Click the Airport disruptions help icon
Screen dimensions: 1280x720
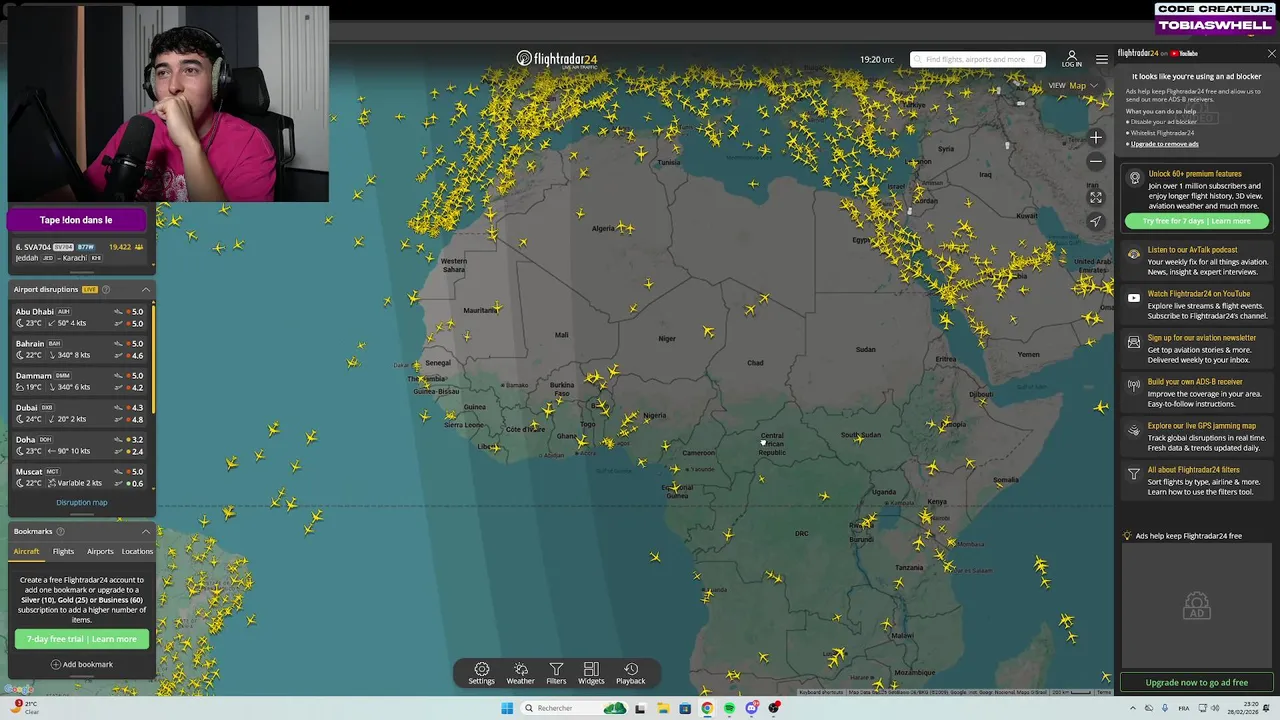[x=106, y=290]
